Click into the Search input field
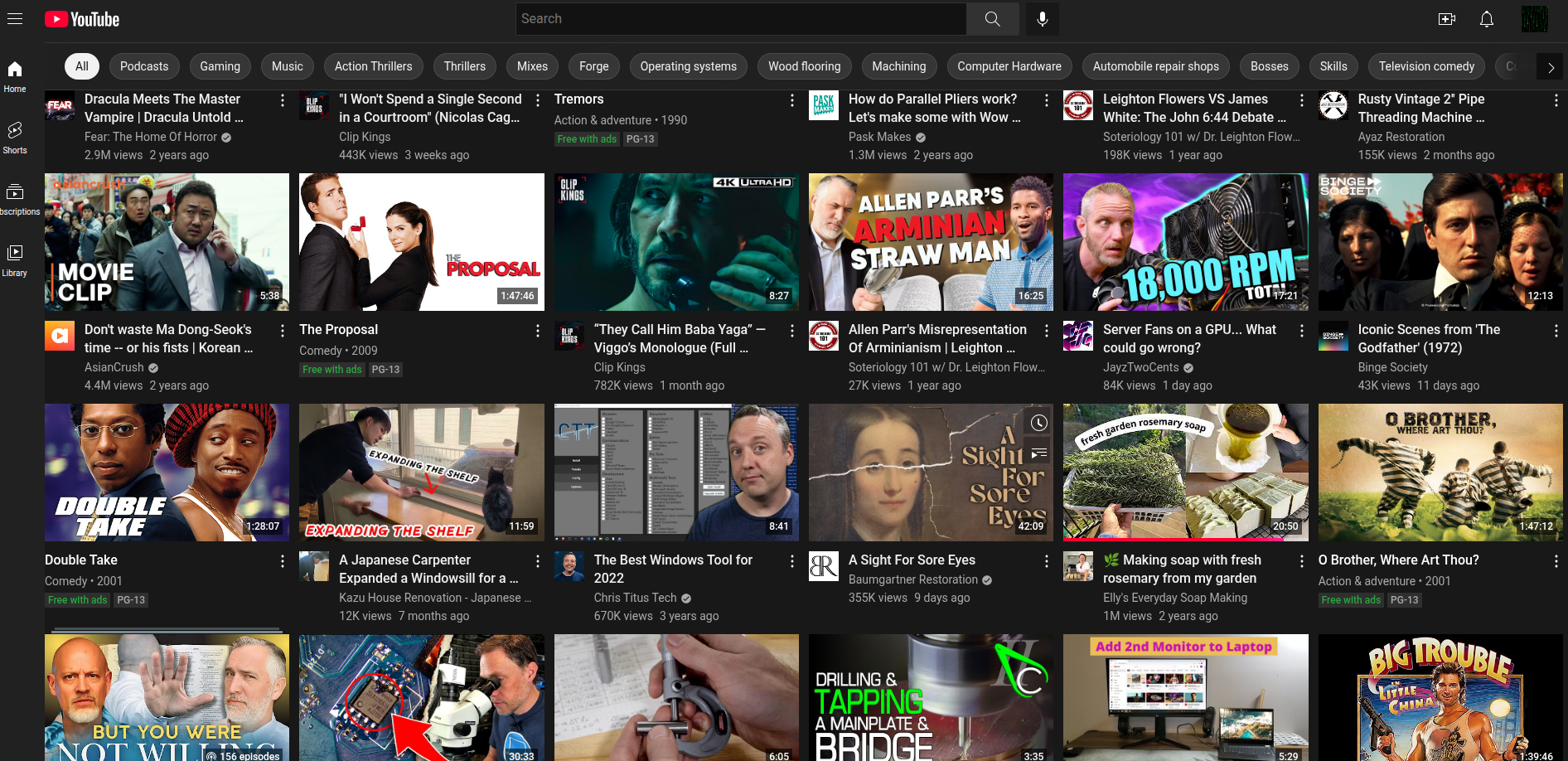 pyautogui.click(x=741, y=19)
